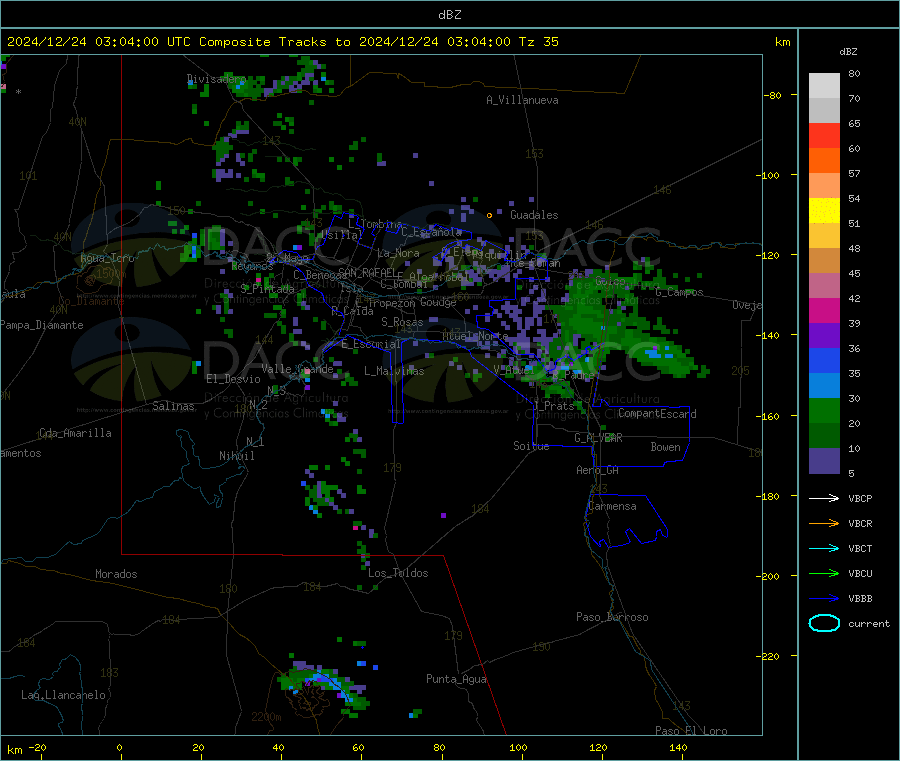Viewport: 900px width, 761px height.
Task: Click the 'L_Malvinas' map label
Action: click(394, 371)
